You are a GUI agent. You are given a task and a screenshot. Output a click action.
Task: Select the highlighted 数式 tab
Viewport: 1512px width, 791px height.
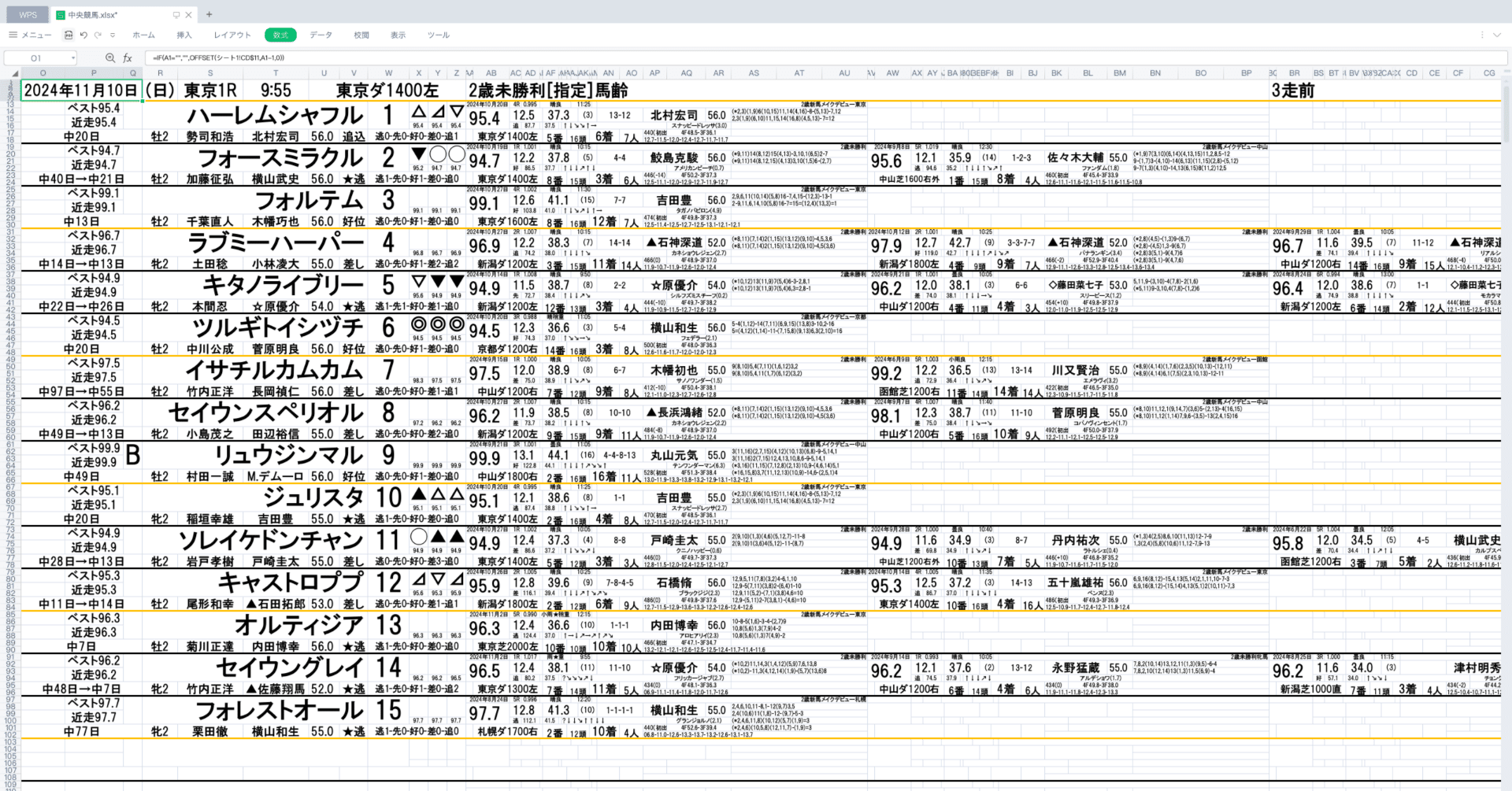pos(280,35)
